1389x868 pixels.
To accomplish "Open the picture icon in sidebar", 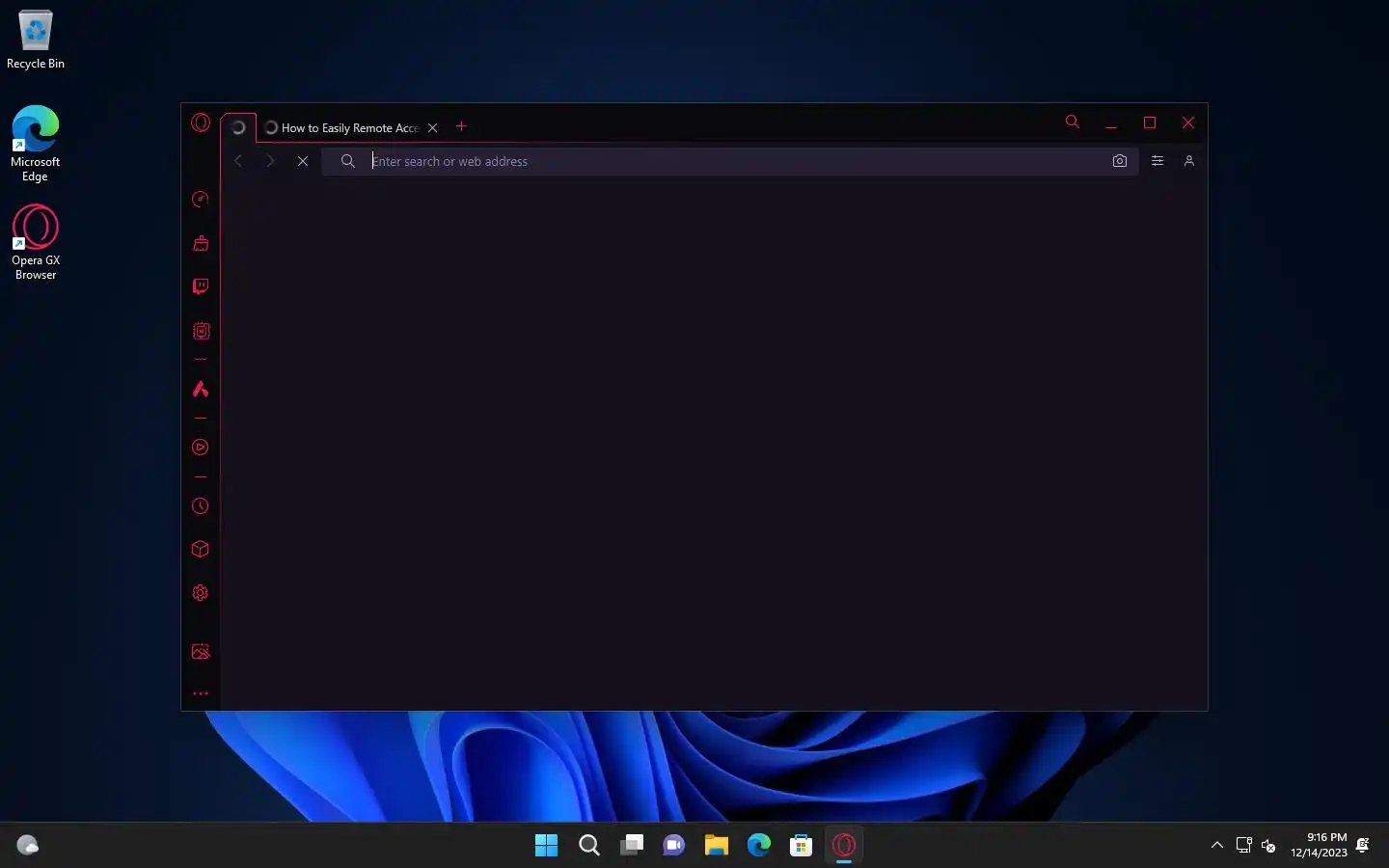I will tap(201, 652).
